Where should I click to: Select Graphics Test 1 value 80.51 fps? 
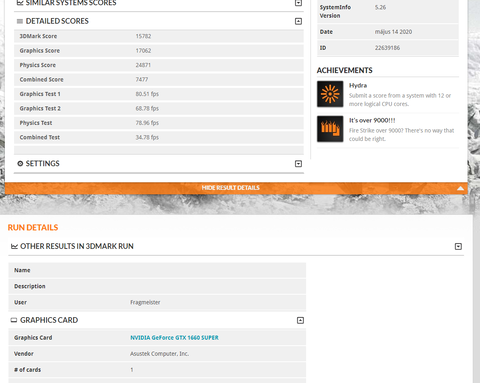pos(147,94)
